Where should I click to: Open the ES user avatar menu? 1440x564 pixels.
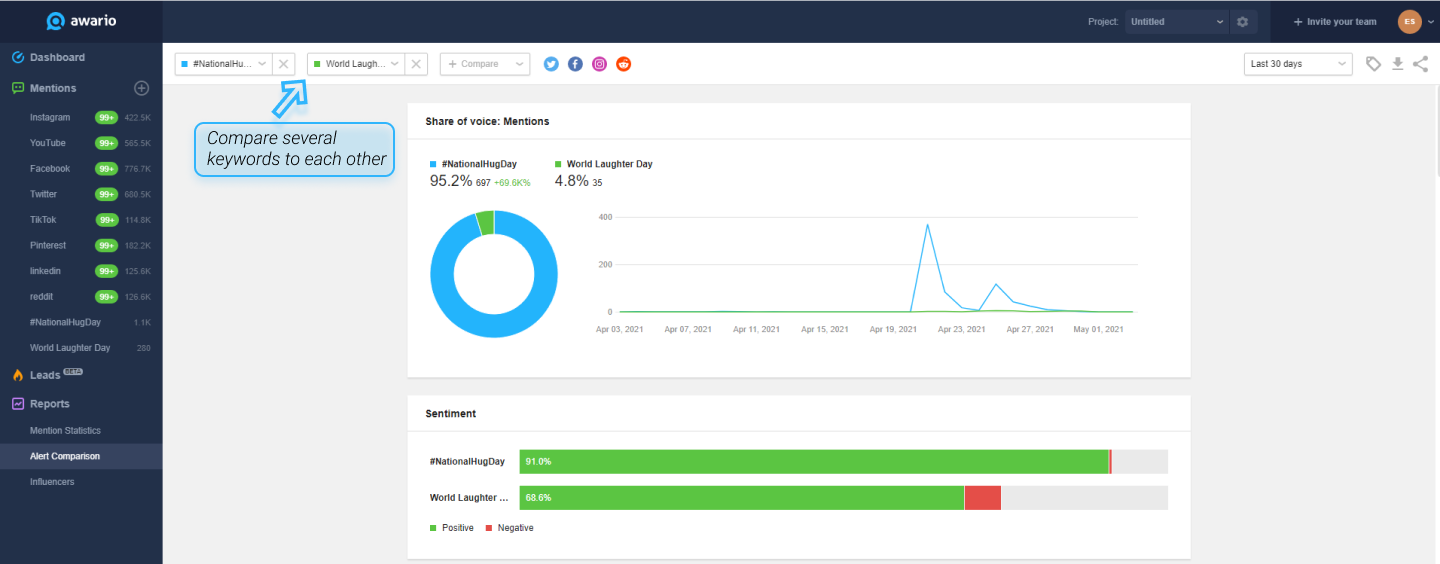[x=1409, y=21]
